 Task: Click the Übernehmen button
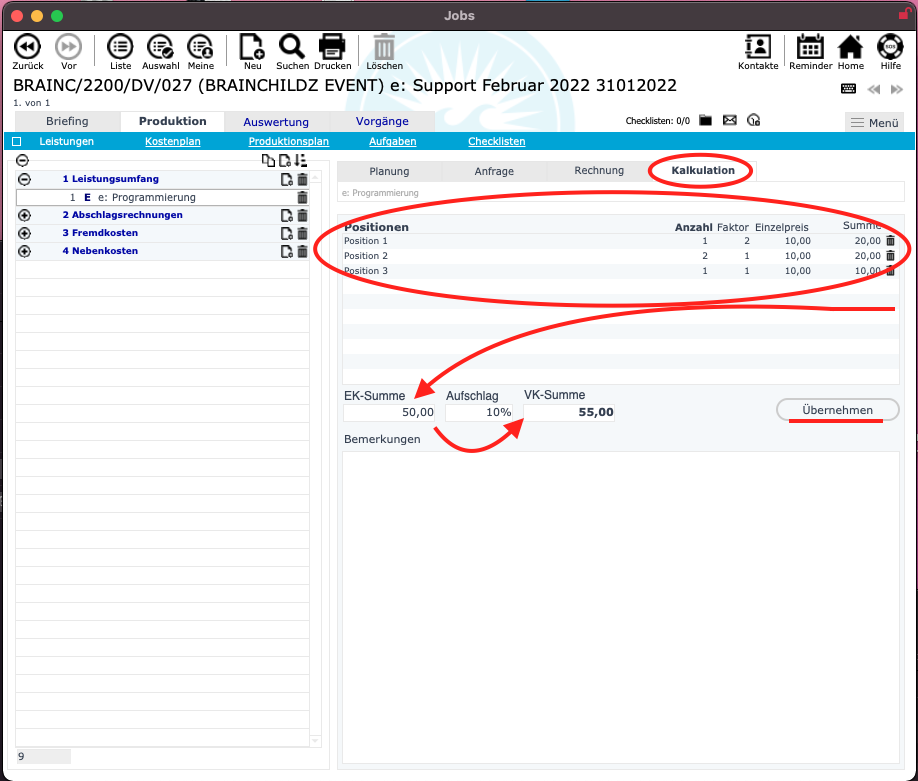pos(837,410)
